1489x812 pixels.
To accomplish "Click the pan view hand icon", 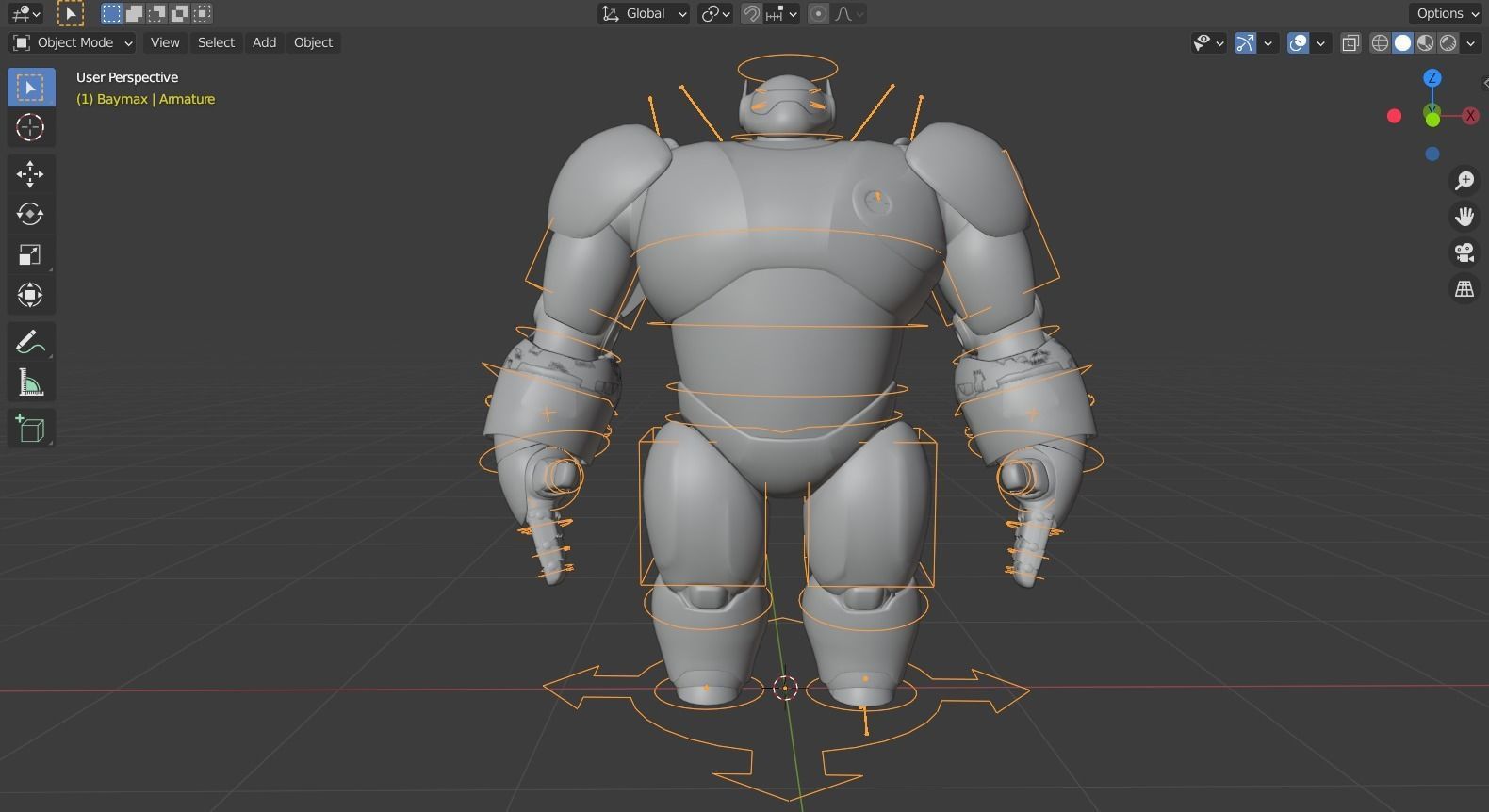I will [x=1464, y=217].
